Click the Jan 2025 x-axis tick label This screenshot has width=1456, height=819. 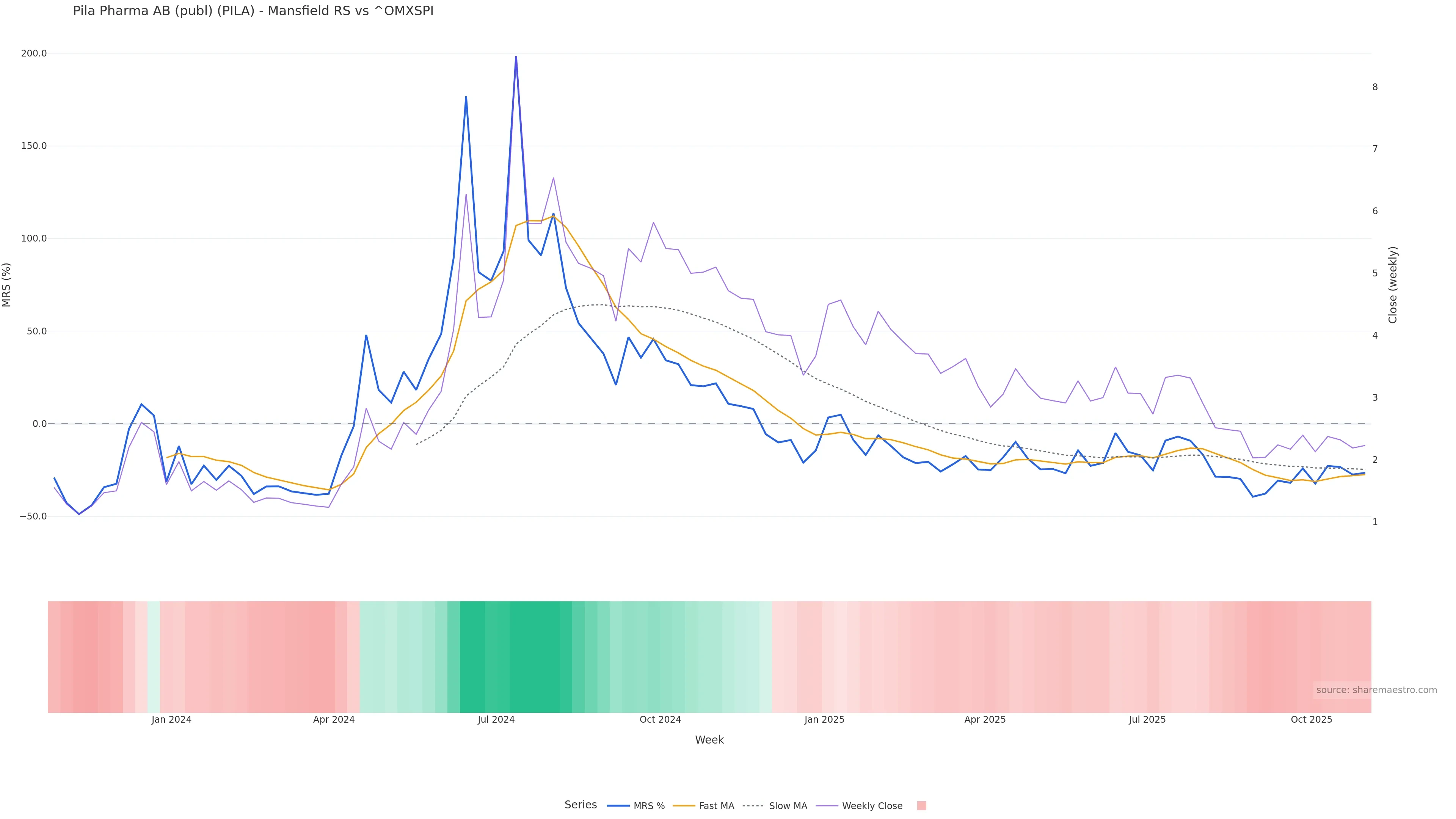[824, 720]
